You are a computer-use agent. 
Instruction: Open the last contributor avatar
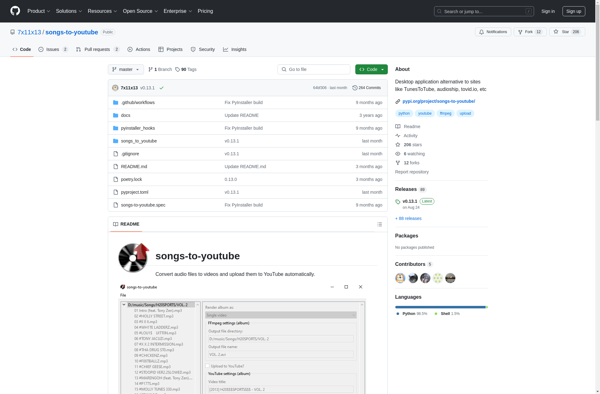(450, 278)
